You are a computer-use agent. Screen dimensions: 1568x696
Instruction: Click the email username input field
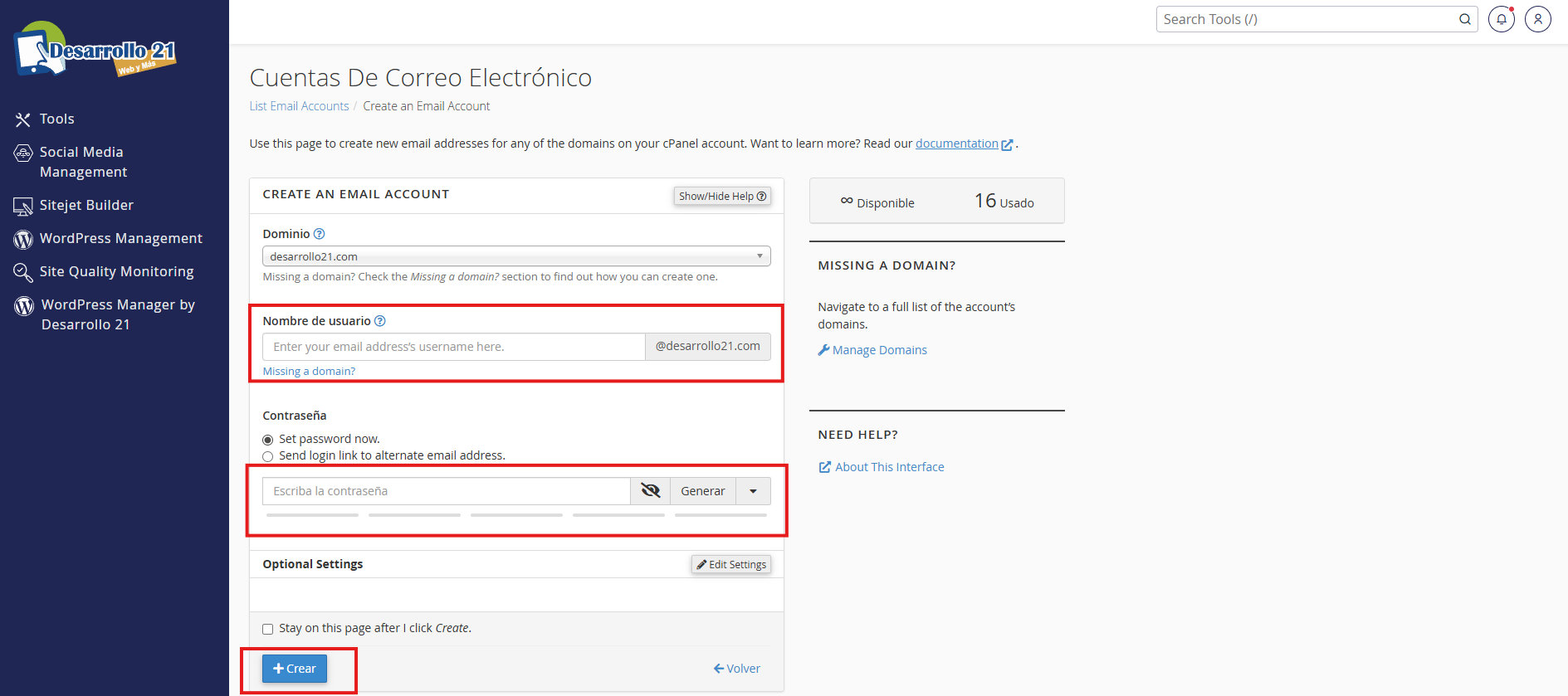pyautogui.click(x=453, y=347)
